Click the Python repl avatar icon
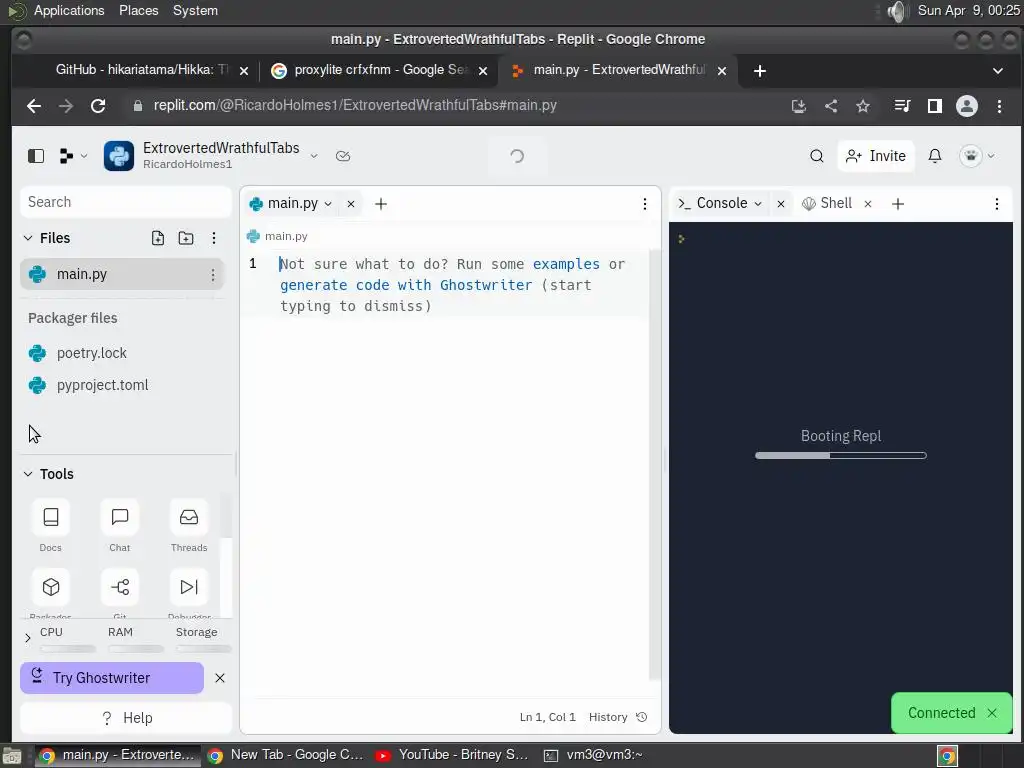The image size is (1024, 768). pyautogui.click(x=119, y=156)
